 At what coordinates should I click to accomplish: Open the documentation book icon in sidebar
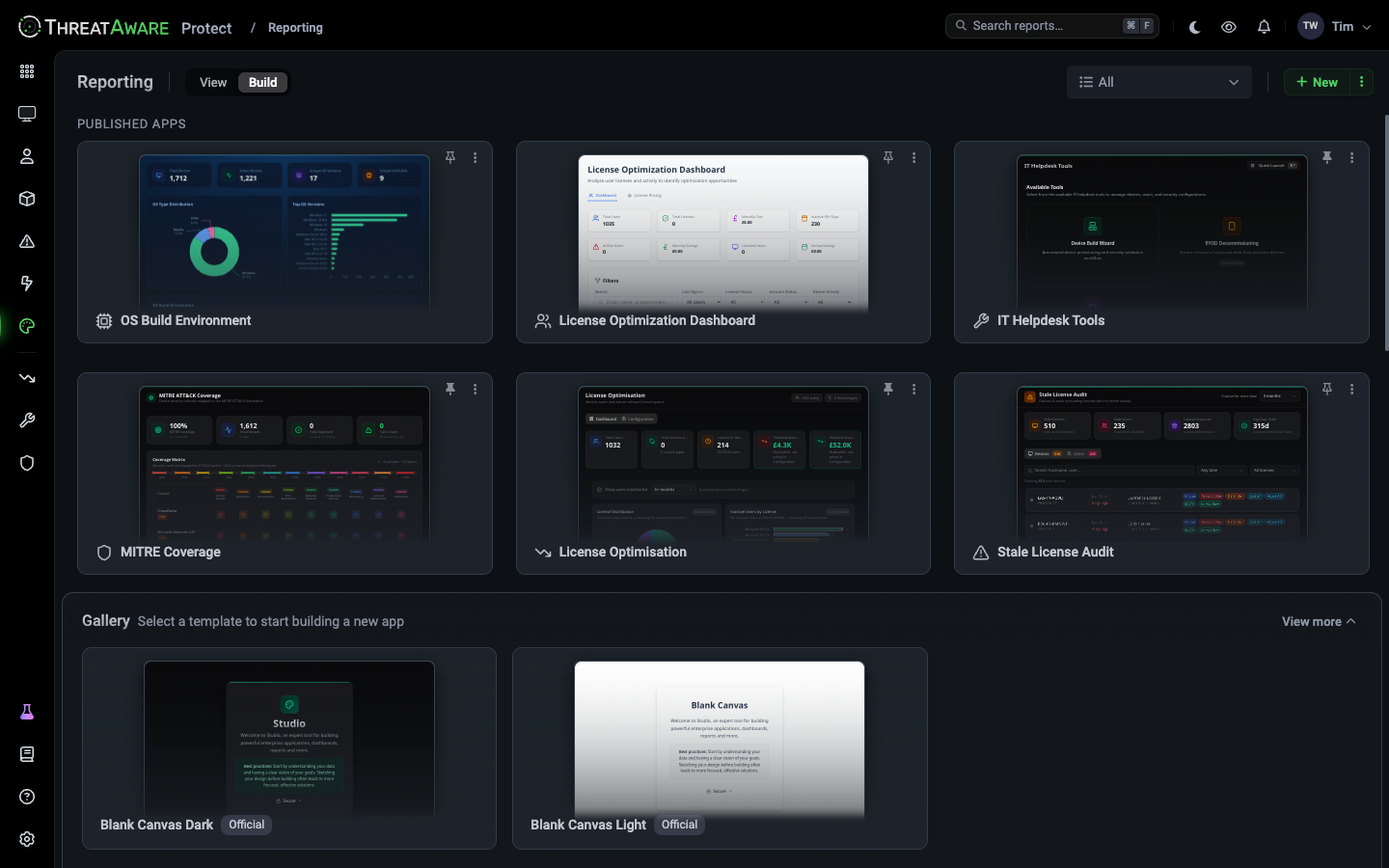(27, 754)
